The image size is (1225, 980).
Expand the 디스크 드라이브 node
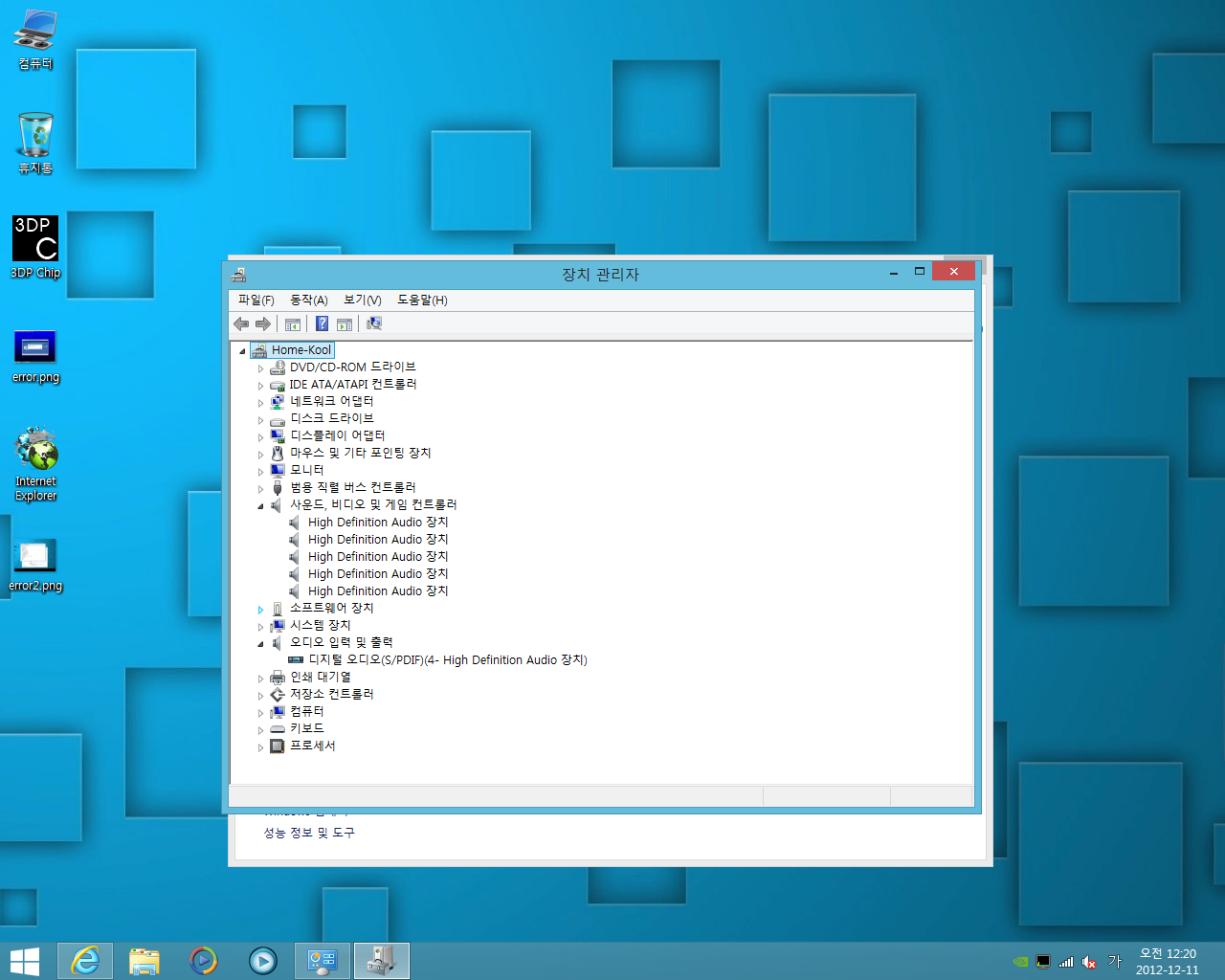[260, 420]
